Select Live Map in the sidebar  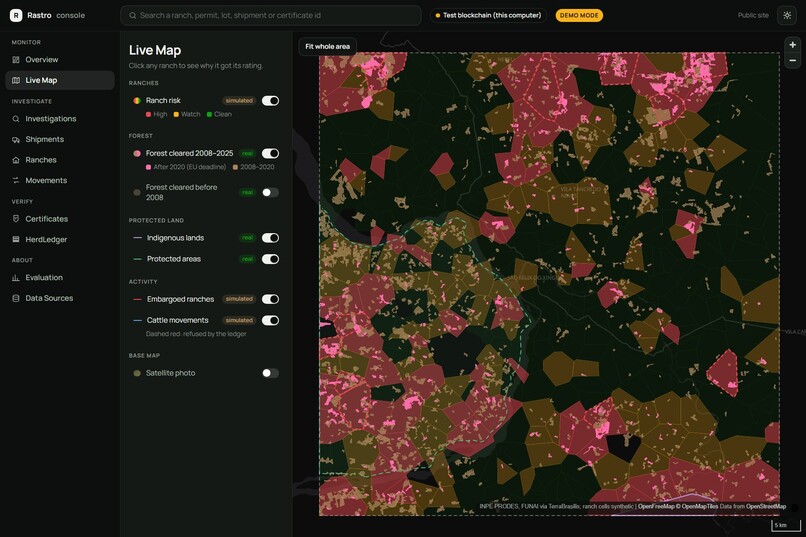(x=60, y=80)
